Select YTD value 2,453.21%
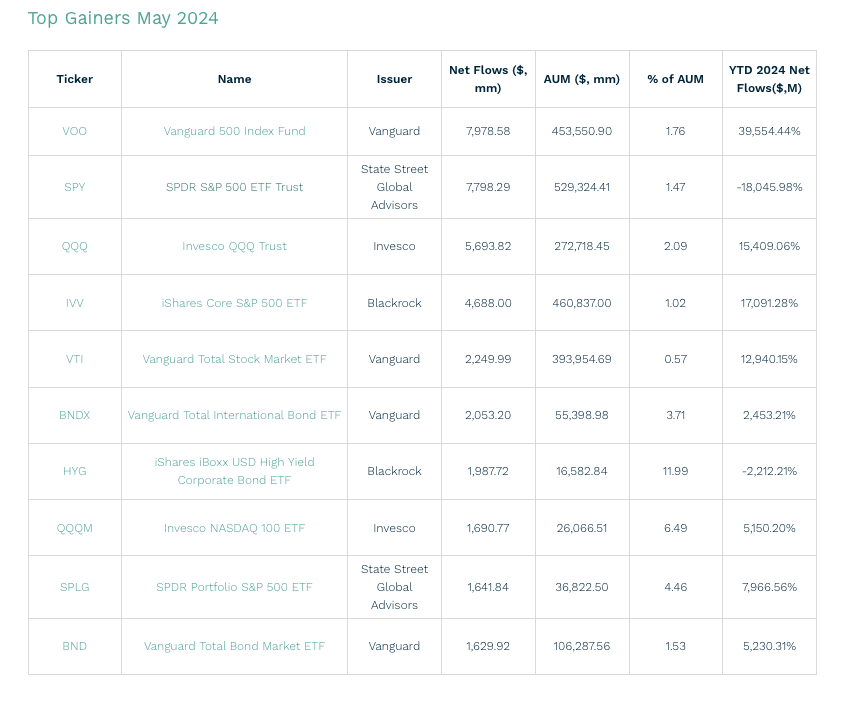The width and height of the screenshot is (846, 702). [x=769, y=415]
